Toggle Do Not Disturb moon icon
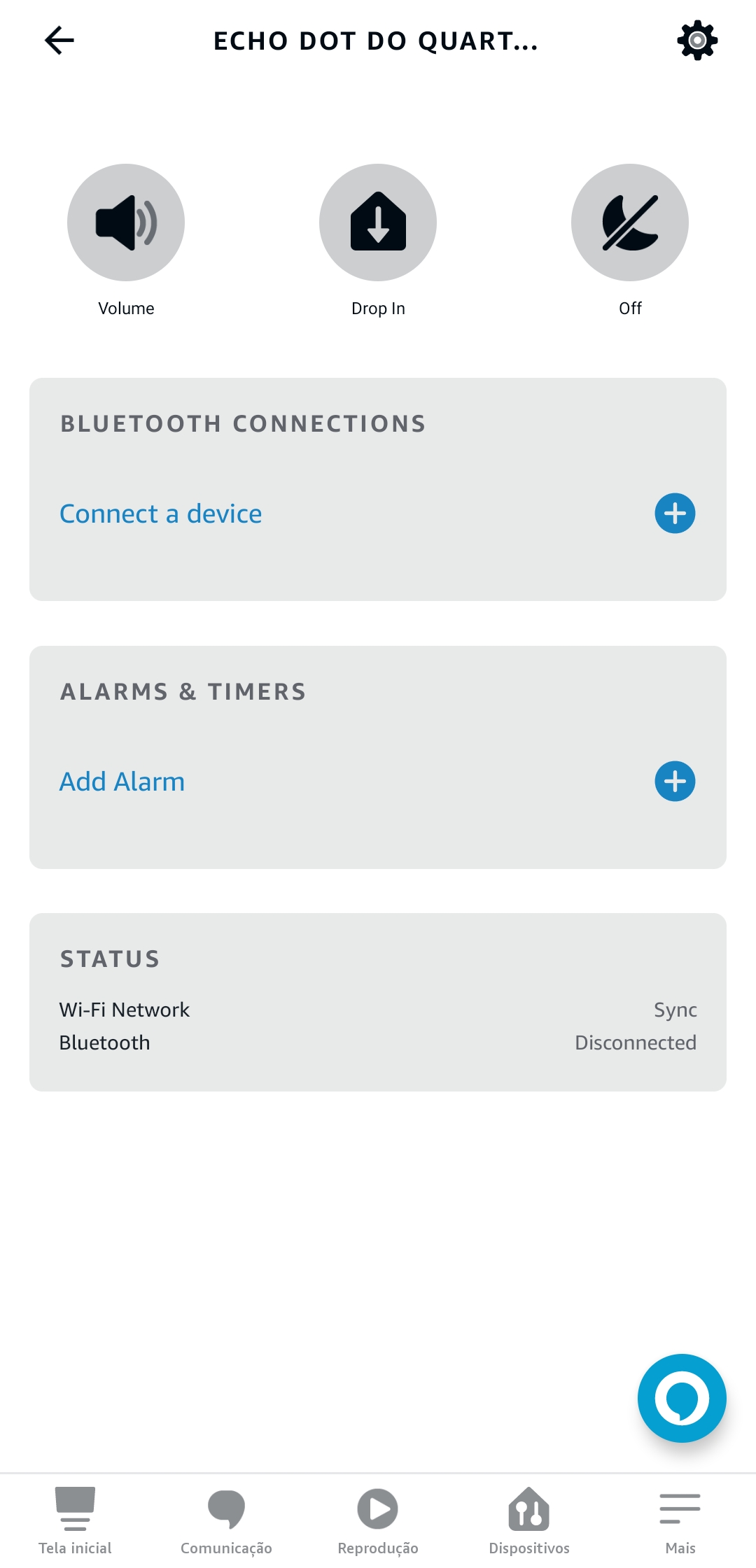The image size is (756, 1568). tap(630, 223)
